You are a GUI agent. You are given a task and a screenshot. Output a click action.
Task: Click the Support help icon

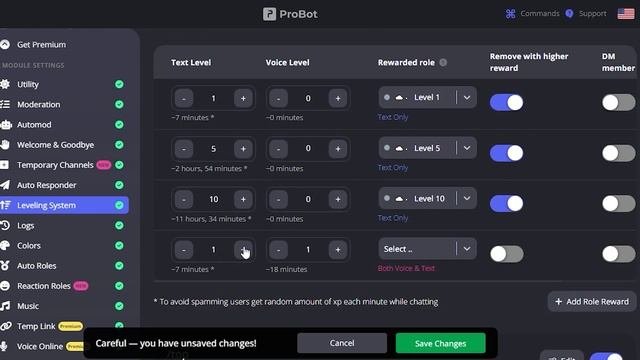(569, 14)
